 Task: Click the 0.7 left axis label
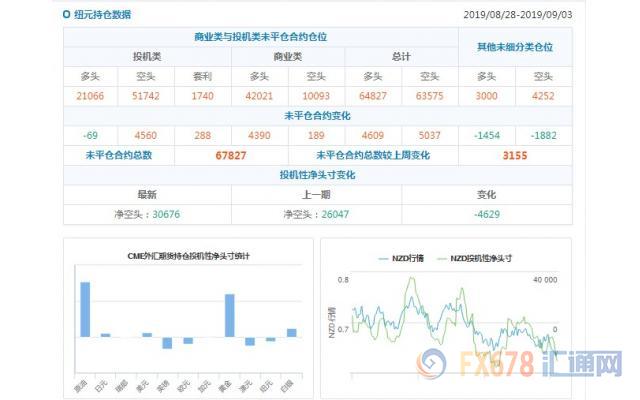coord(343,329)
